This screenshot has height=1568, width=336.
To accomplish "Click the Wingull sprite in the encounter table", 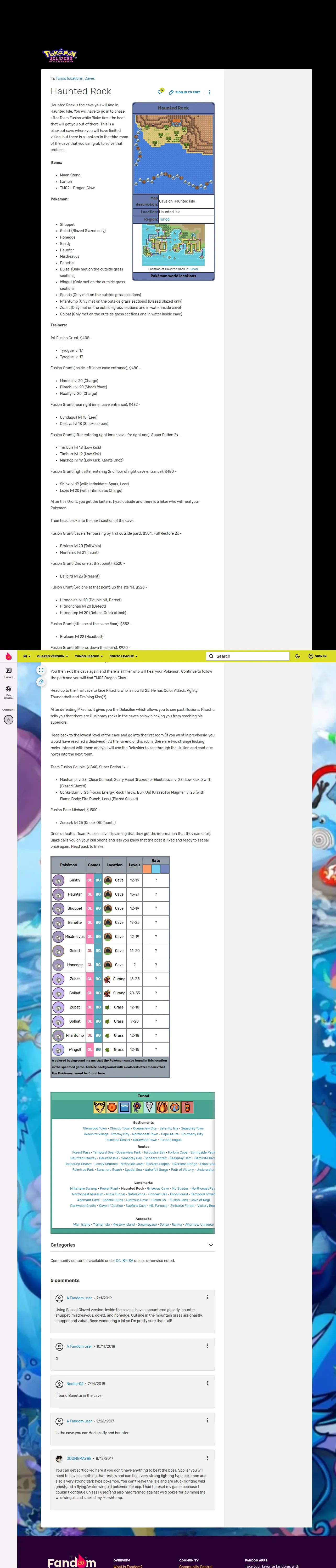I will [59, 1050].
